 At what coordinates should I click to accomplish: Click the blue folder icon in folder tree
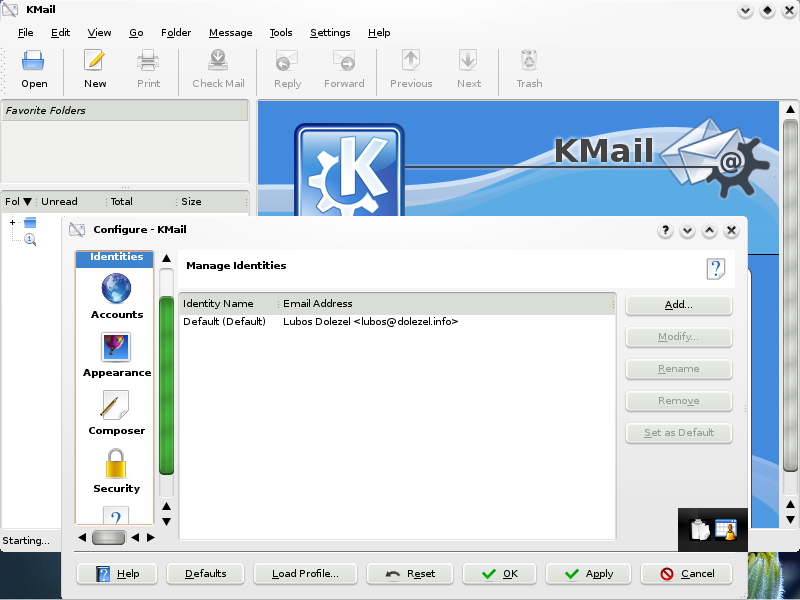[30, 222]
